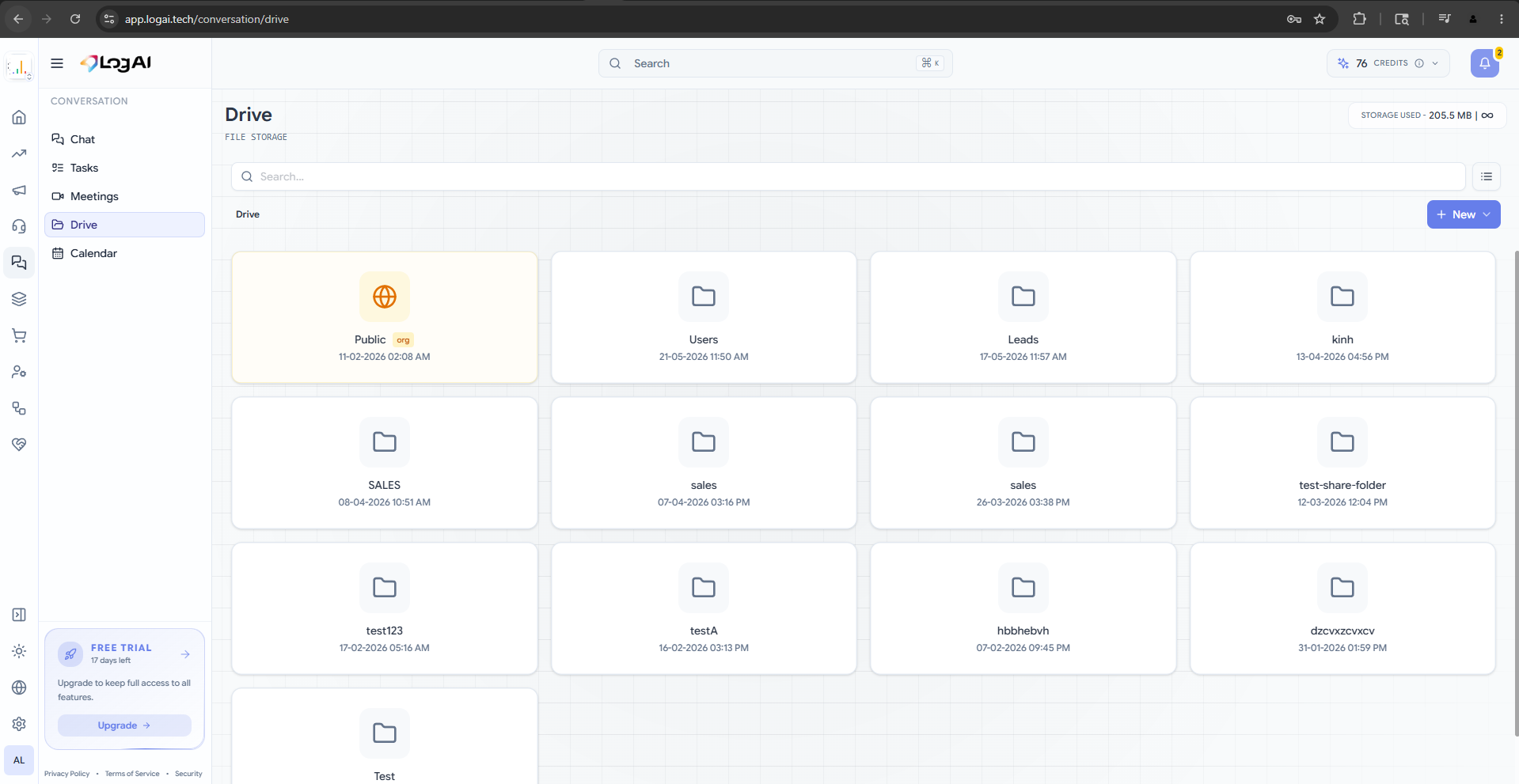Select the conversation bubbles rail icon
1519x784 pixels.
(19, 263)
